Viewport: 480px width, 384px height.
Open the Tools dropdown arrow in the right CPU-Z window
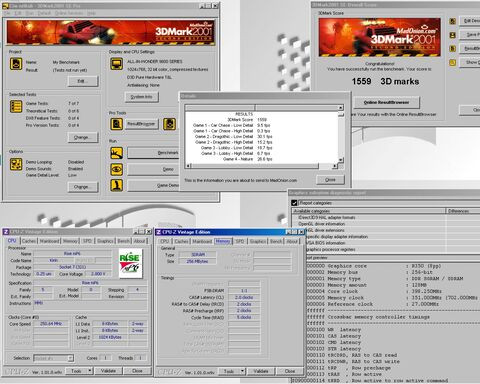[x=242, y=371]
